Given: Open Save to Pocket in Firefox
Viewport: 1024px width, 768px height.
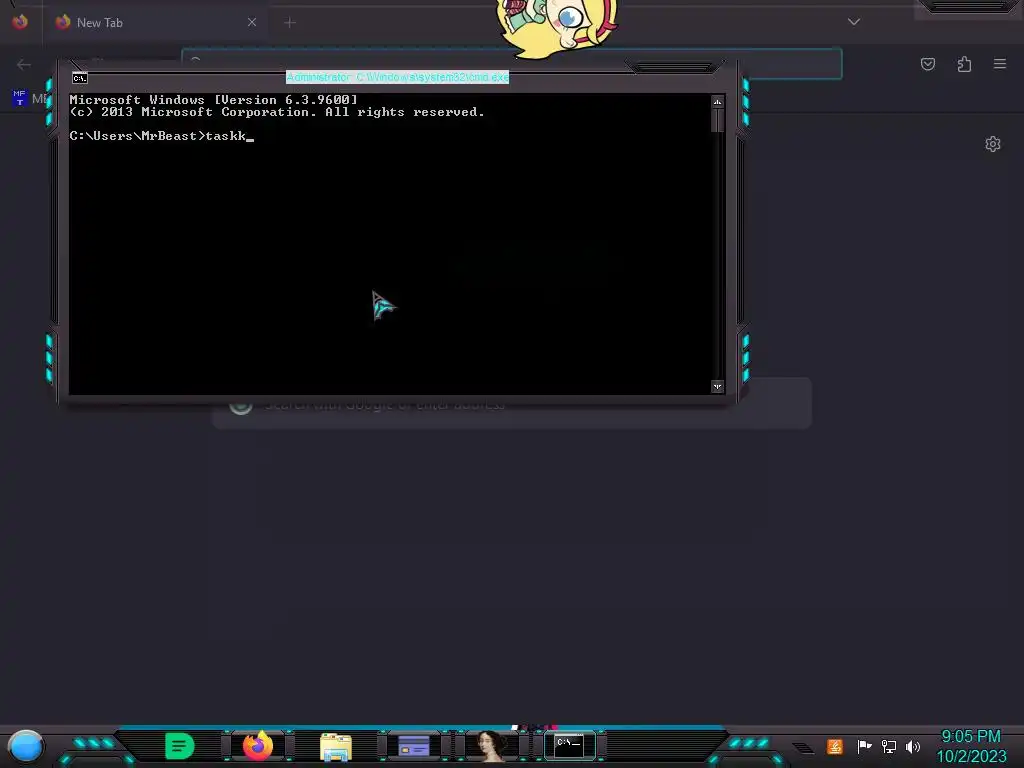Looking at the screenshot, I should 928,64.
